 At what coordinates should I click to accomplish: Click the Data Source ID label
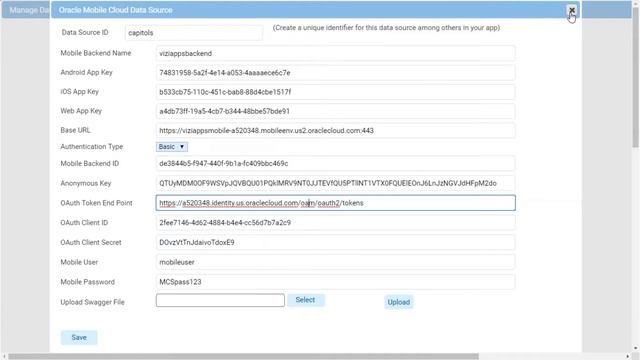[x=85, y=32]
